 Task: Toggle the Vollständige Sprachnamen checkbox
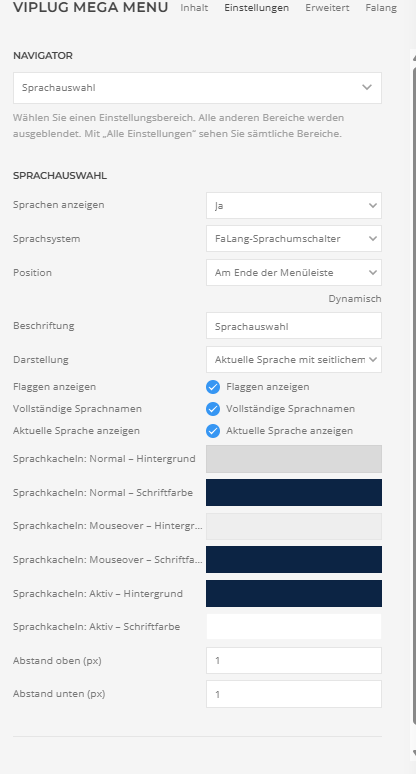pyautogui.click(x=213, y=409)
